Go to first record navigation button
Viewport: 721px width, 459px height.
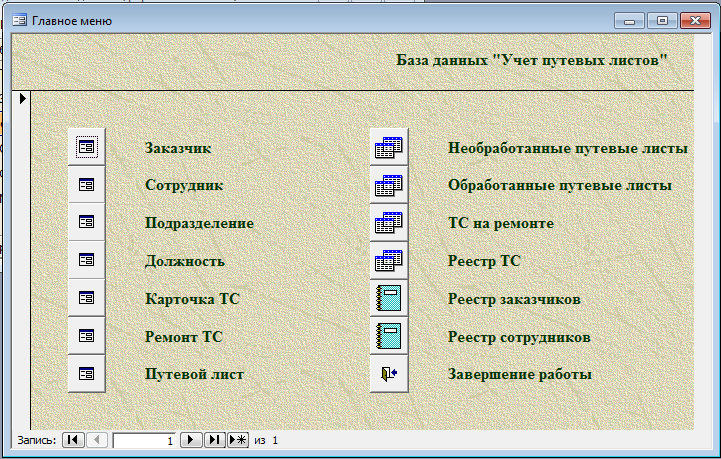pos(73,440)
